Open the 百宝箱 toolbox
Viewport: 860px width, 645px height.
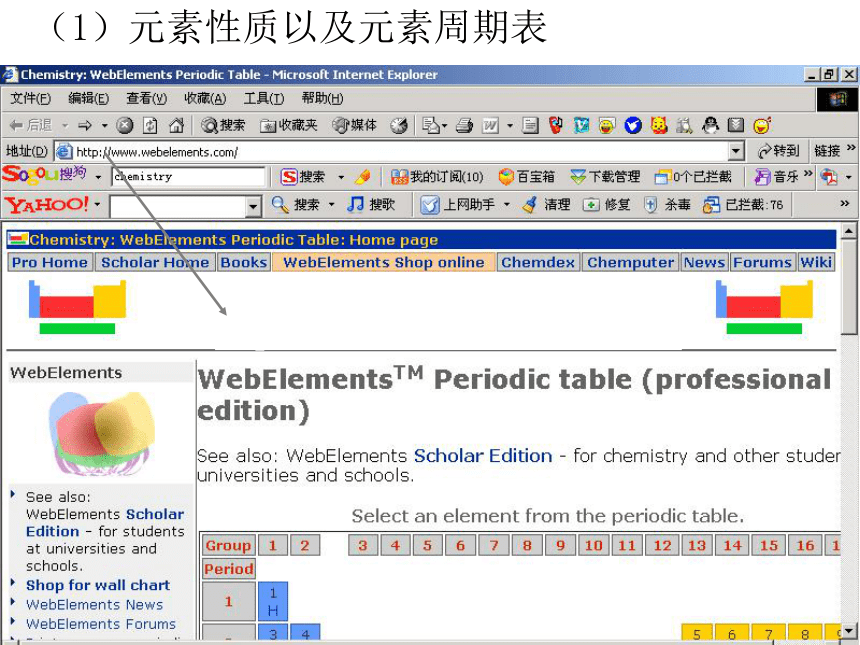(x=527, y=177)
